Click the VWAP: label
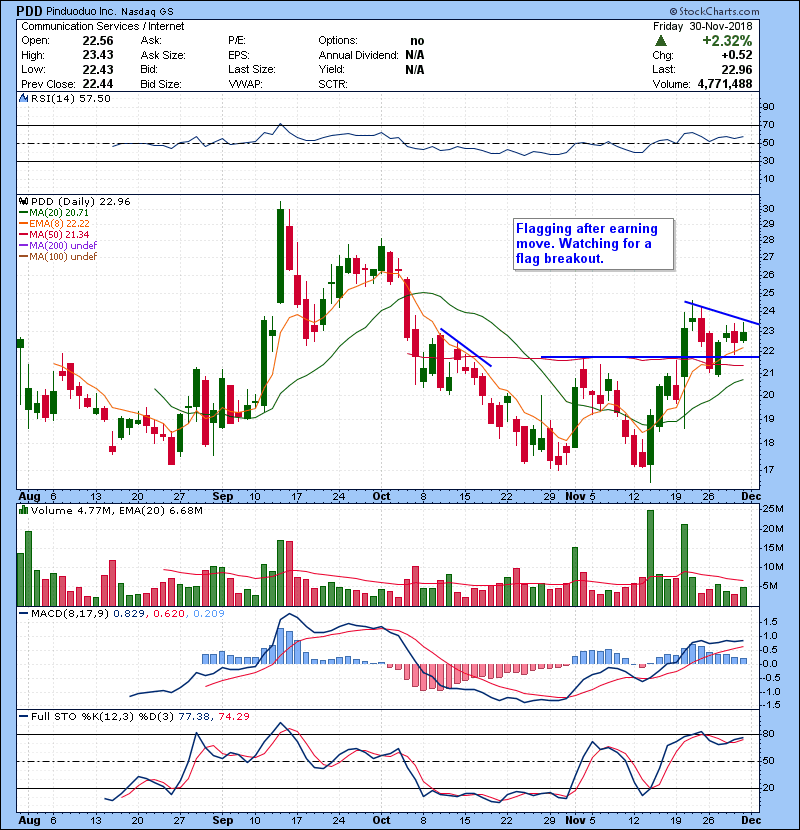This screenshot has height=830, width=800. coord(246,84)
